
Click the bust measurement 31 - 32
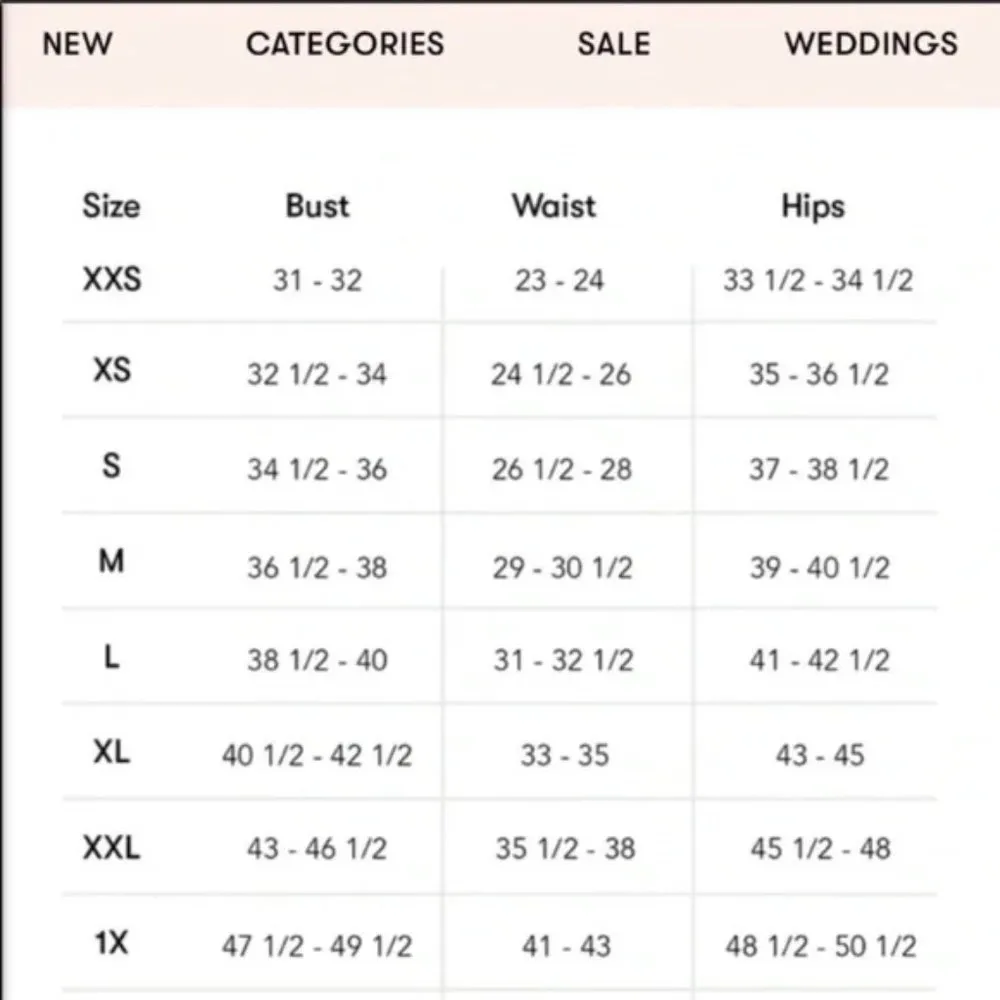(x=316, y=281)
